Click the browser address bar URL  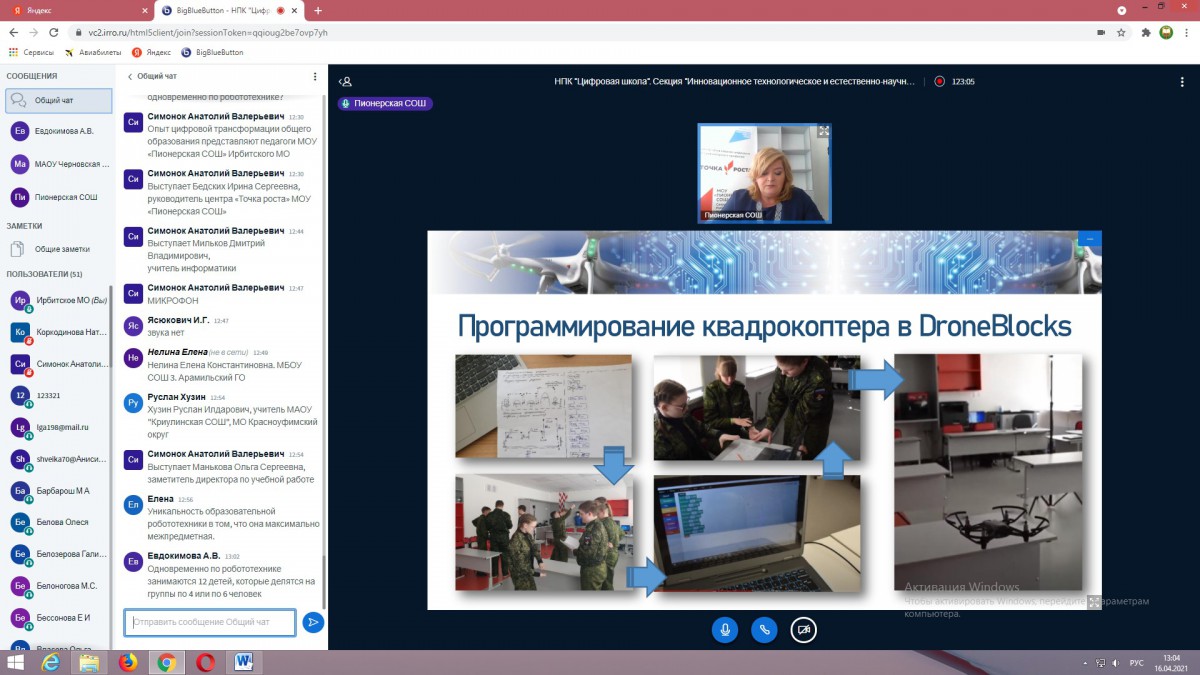pos(208,32)
